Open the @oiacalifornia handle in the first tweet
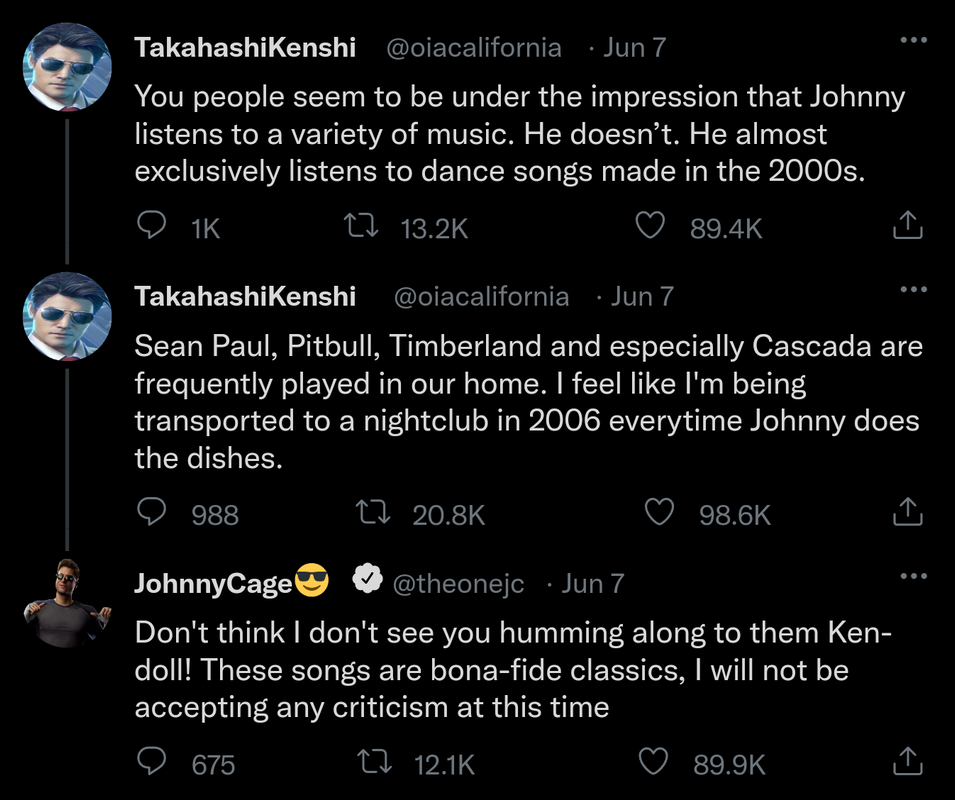 point(474,48)
